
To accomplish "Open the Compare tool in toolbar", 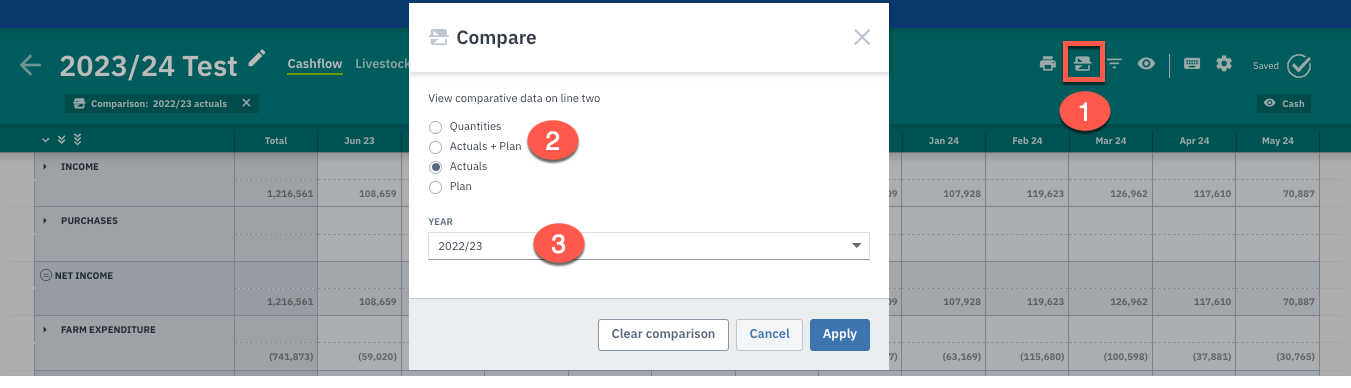I will (x=1082, y=64).
